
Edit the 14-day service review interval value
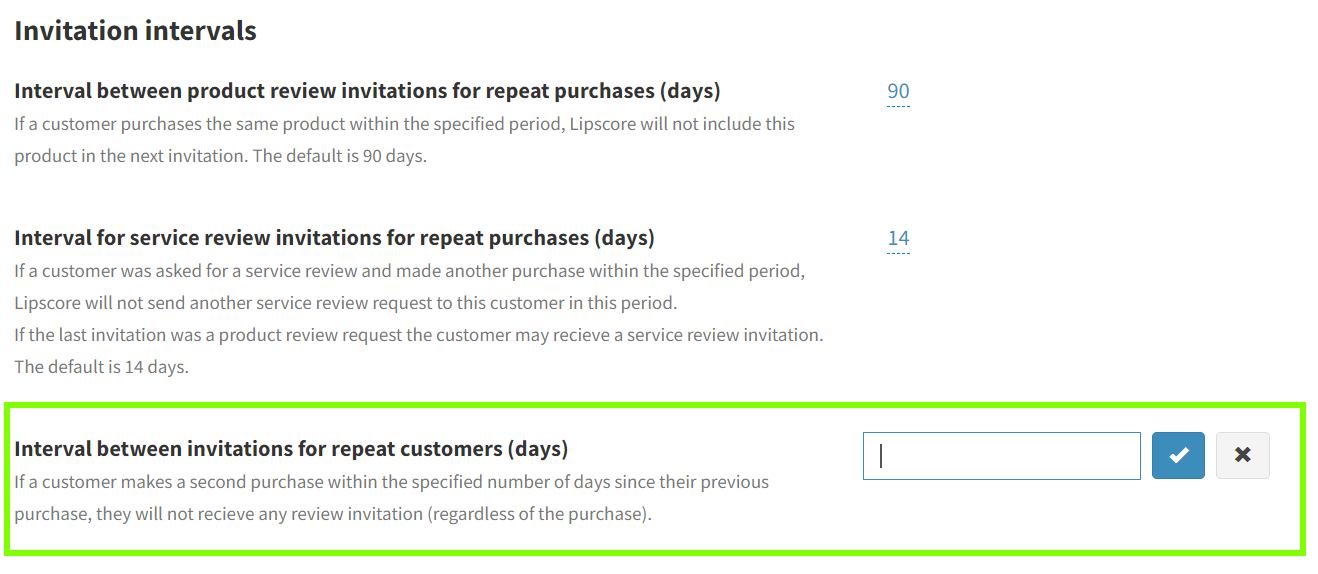[x=898, y=239]
